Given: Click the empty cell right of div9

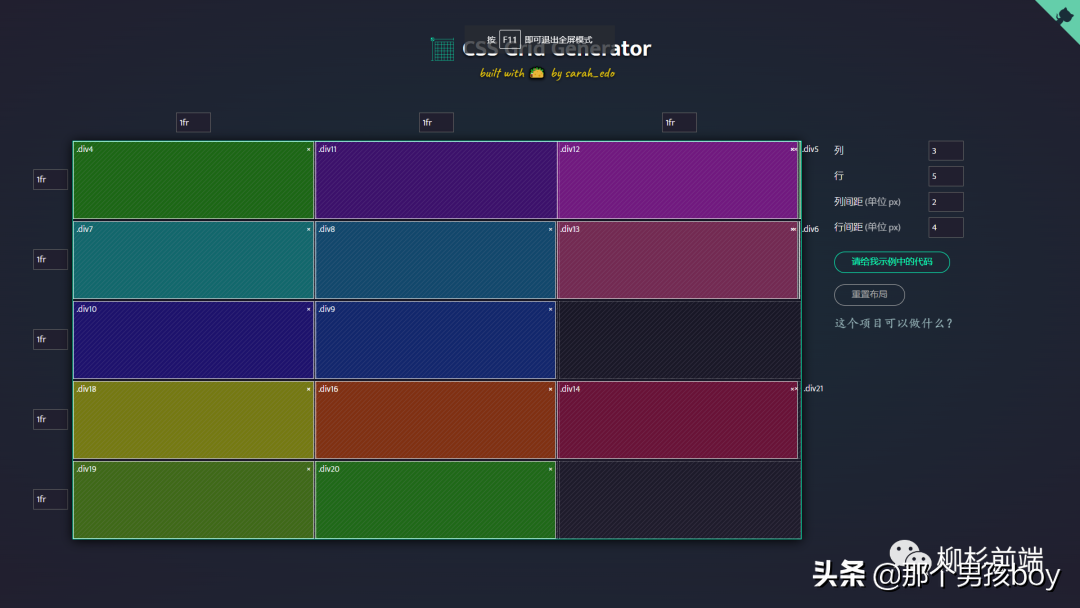Looking at the screenshot, I should [679, 340].
